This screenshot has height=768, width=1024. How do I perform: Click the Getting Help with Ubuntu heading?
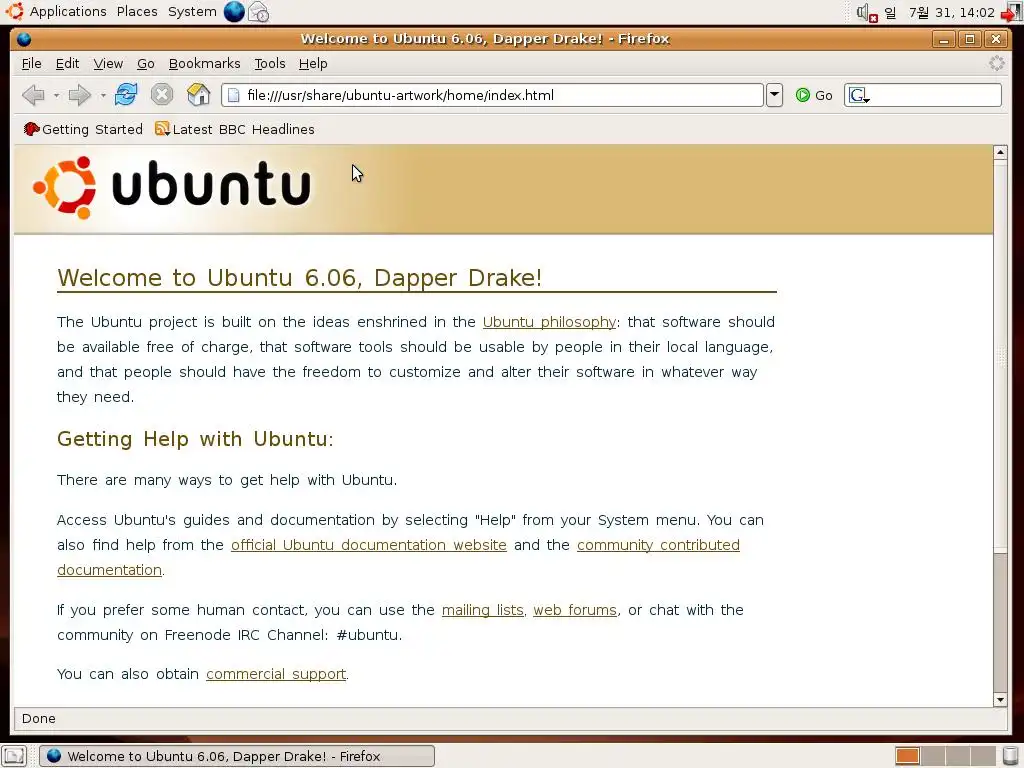coord(195,439)
